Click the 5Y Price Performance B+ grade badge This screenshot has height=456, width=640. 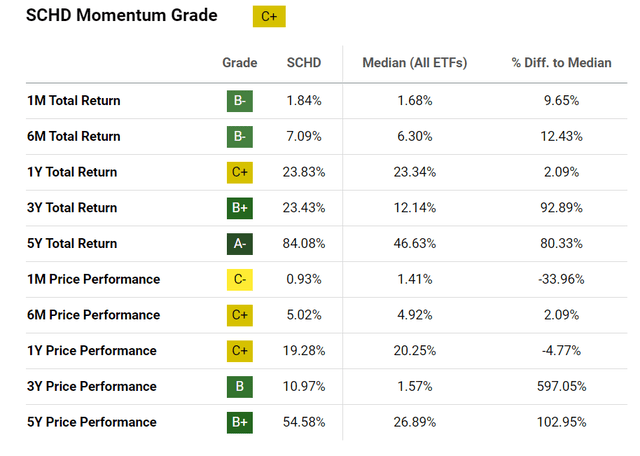pyautogui.click(x=239, y=422)
